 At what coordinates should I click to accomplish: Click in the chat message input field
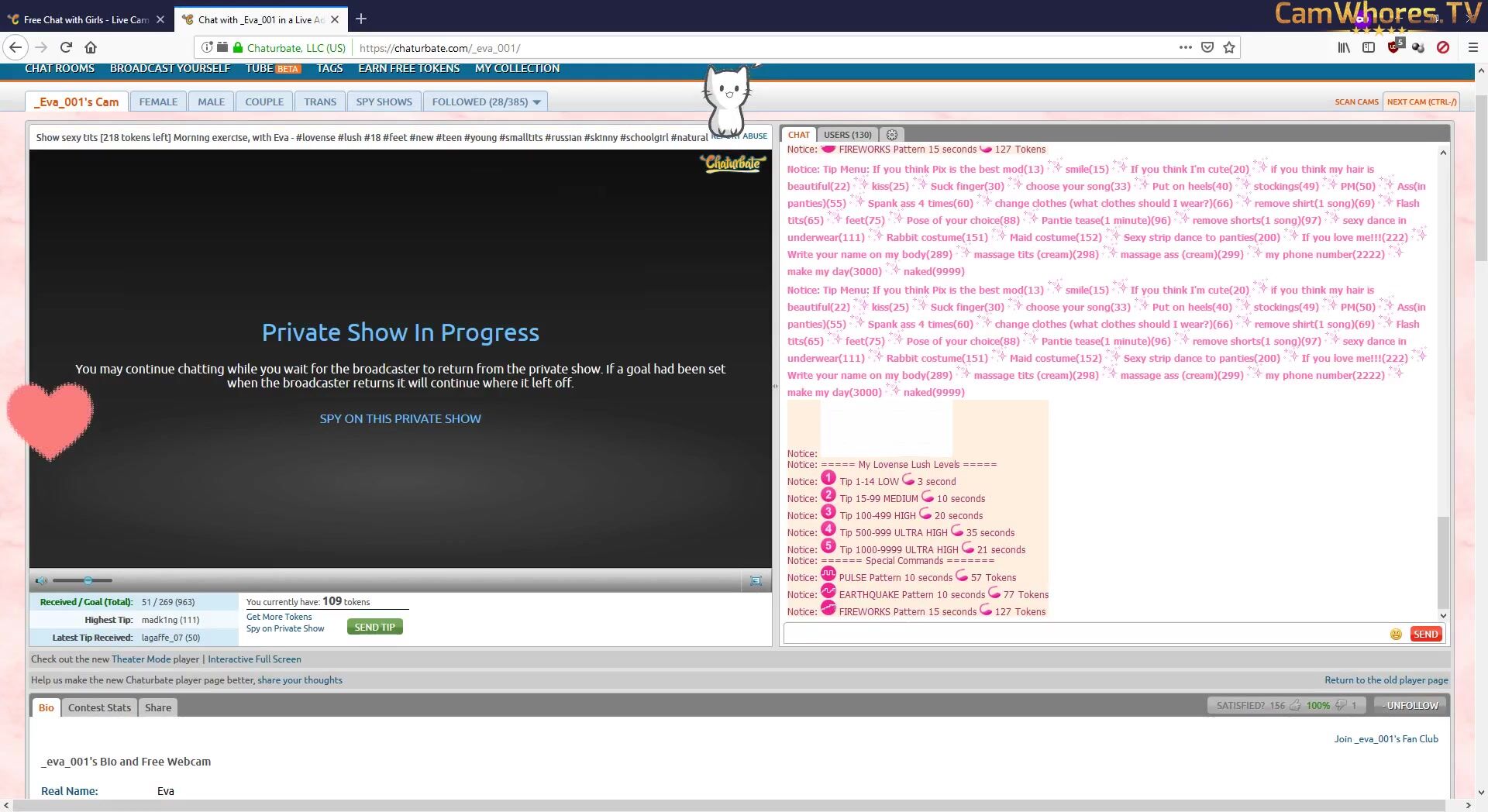1085,634
